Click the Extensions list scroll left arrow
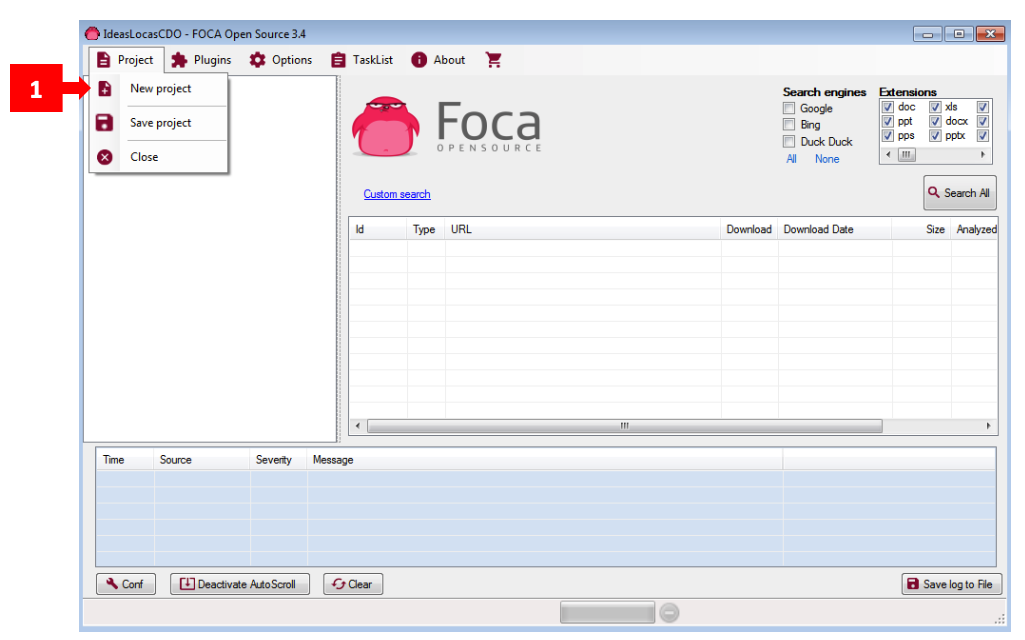Viewport: 1025px width, 640px height. coord(888,155)
